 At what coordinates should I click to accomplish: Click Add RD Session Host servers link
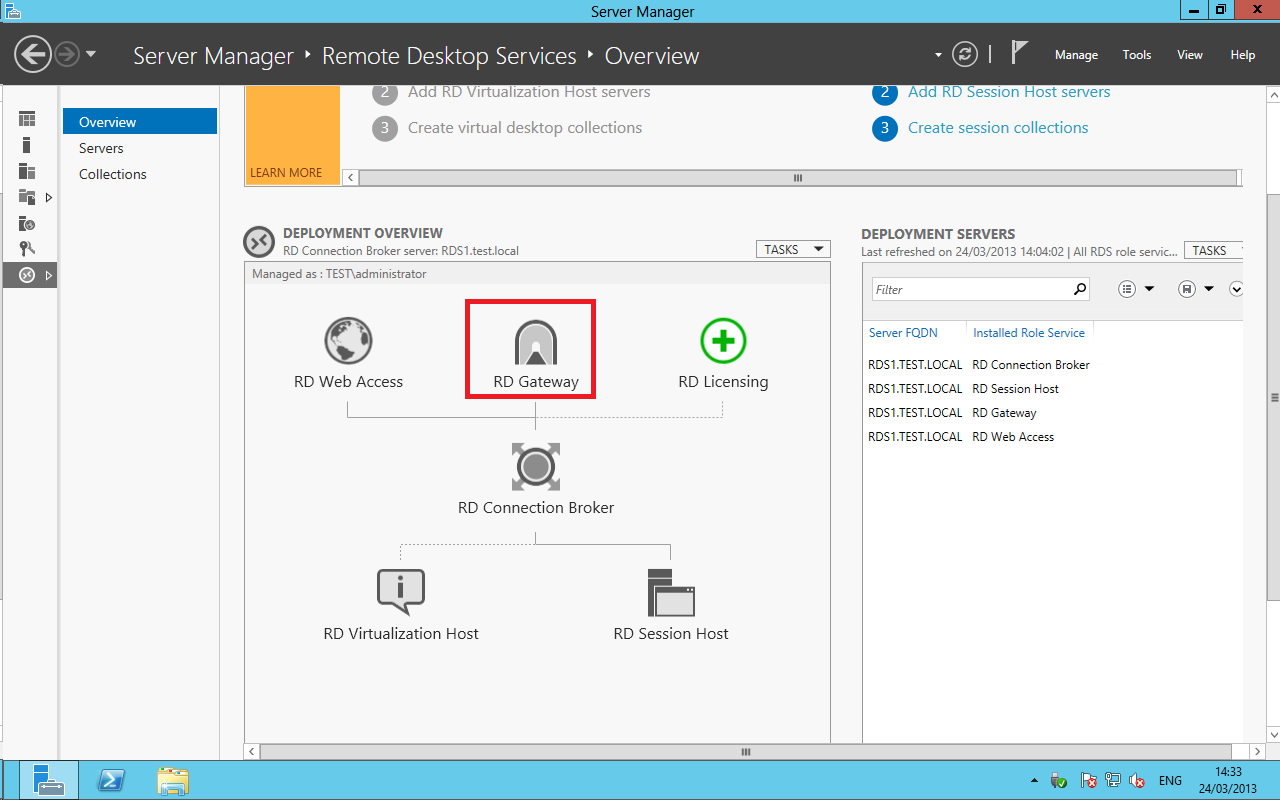coord(1009,92)
